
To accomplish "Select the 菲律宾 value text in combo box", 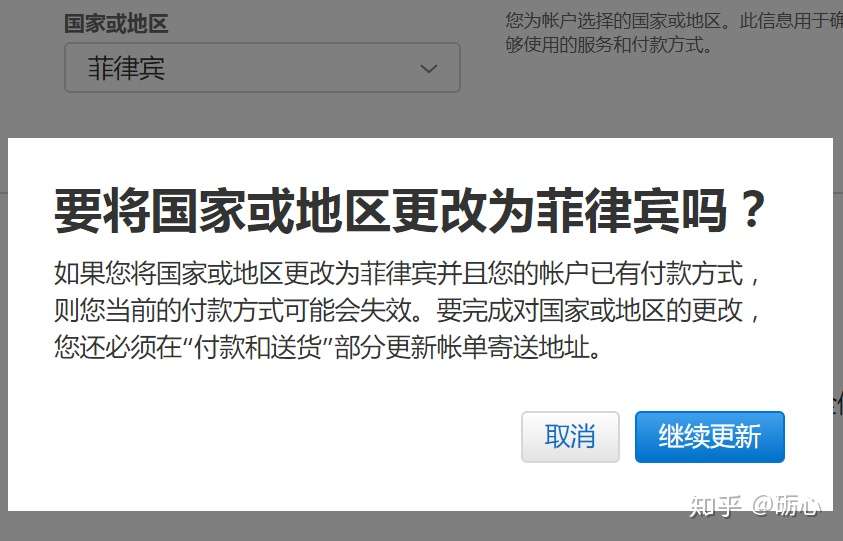I will tap(126, 68).
